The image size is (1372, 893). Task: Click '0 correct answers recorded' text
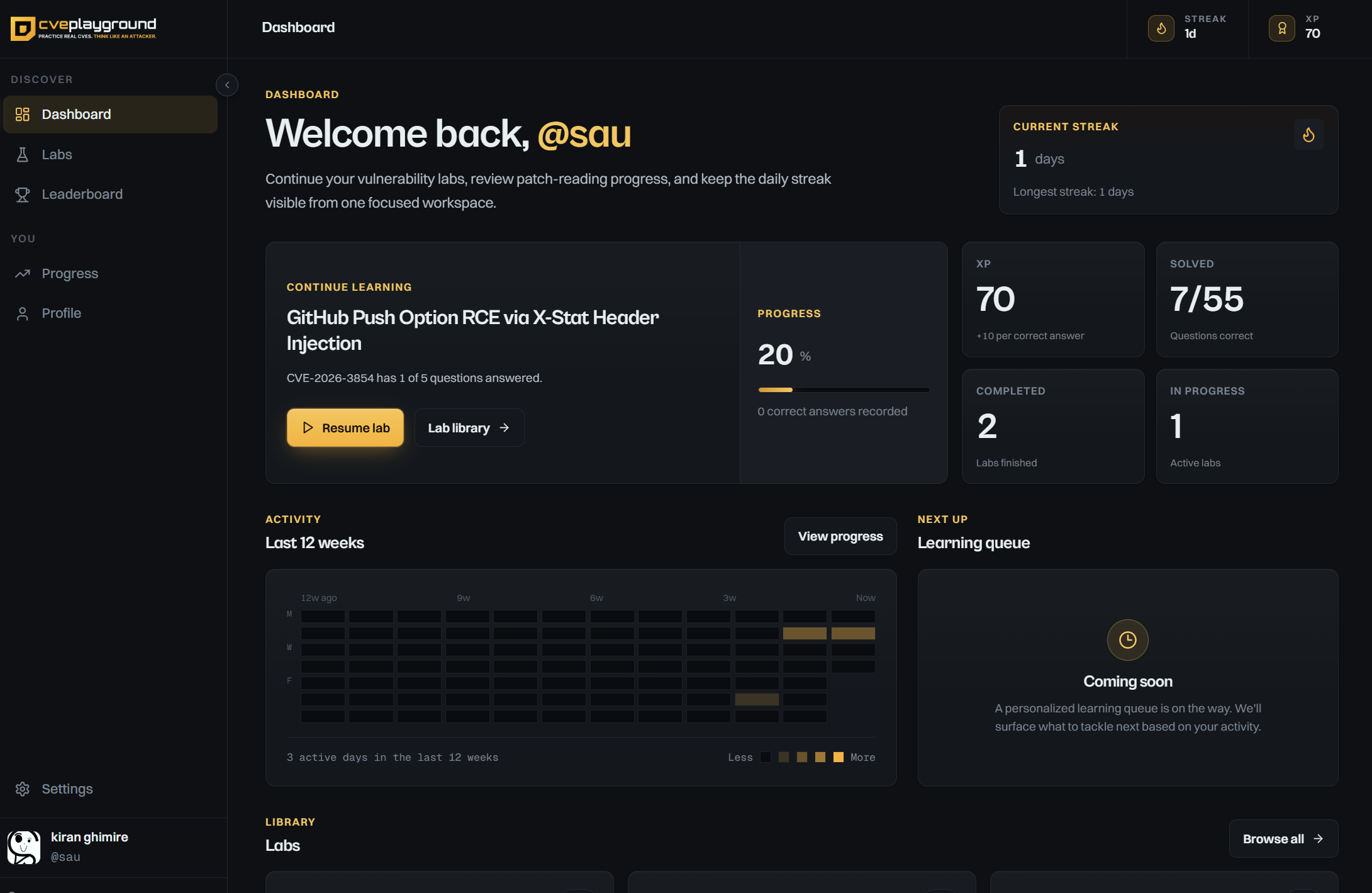832,412
